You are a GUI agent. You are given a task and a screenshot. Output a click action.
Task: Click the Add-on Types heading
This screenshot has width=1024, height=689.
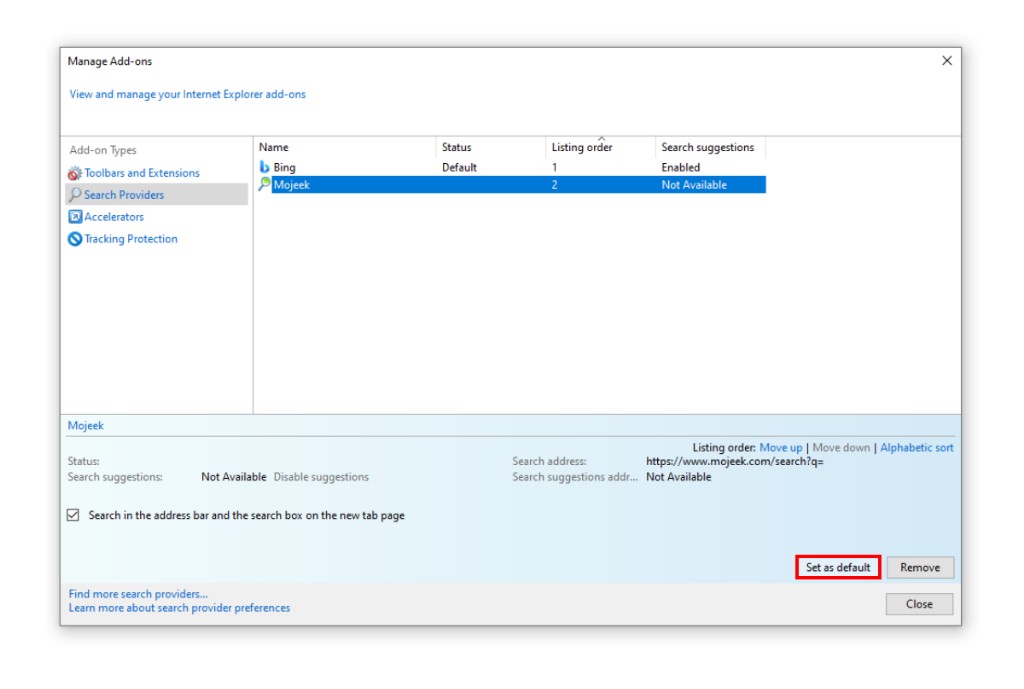click(103, 150)
